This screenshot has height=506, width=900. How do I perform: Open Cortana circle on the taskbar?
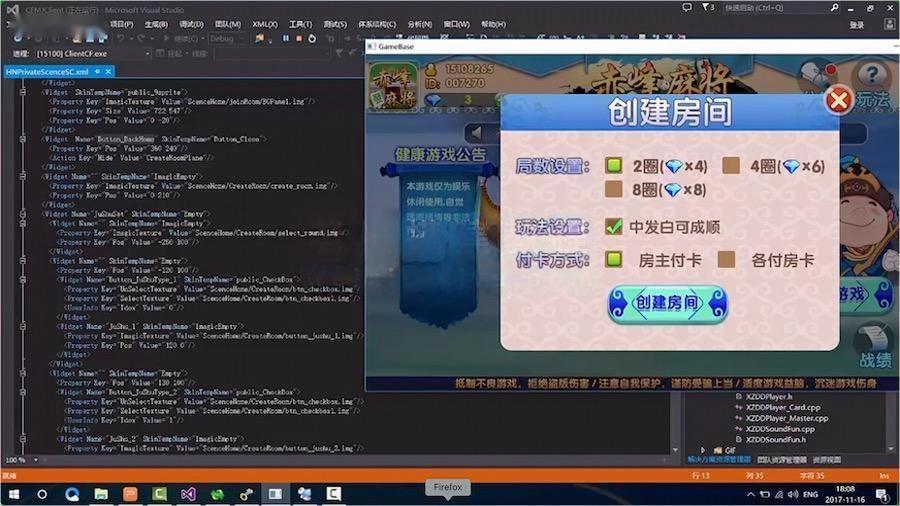(x=42, y=494)
